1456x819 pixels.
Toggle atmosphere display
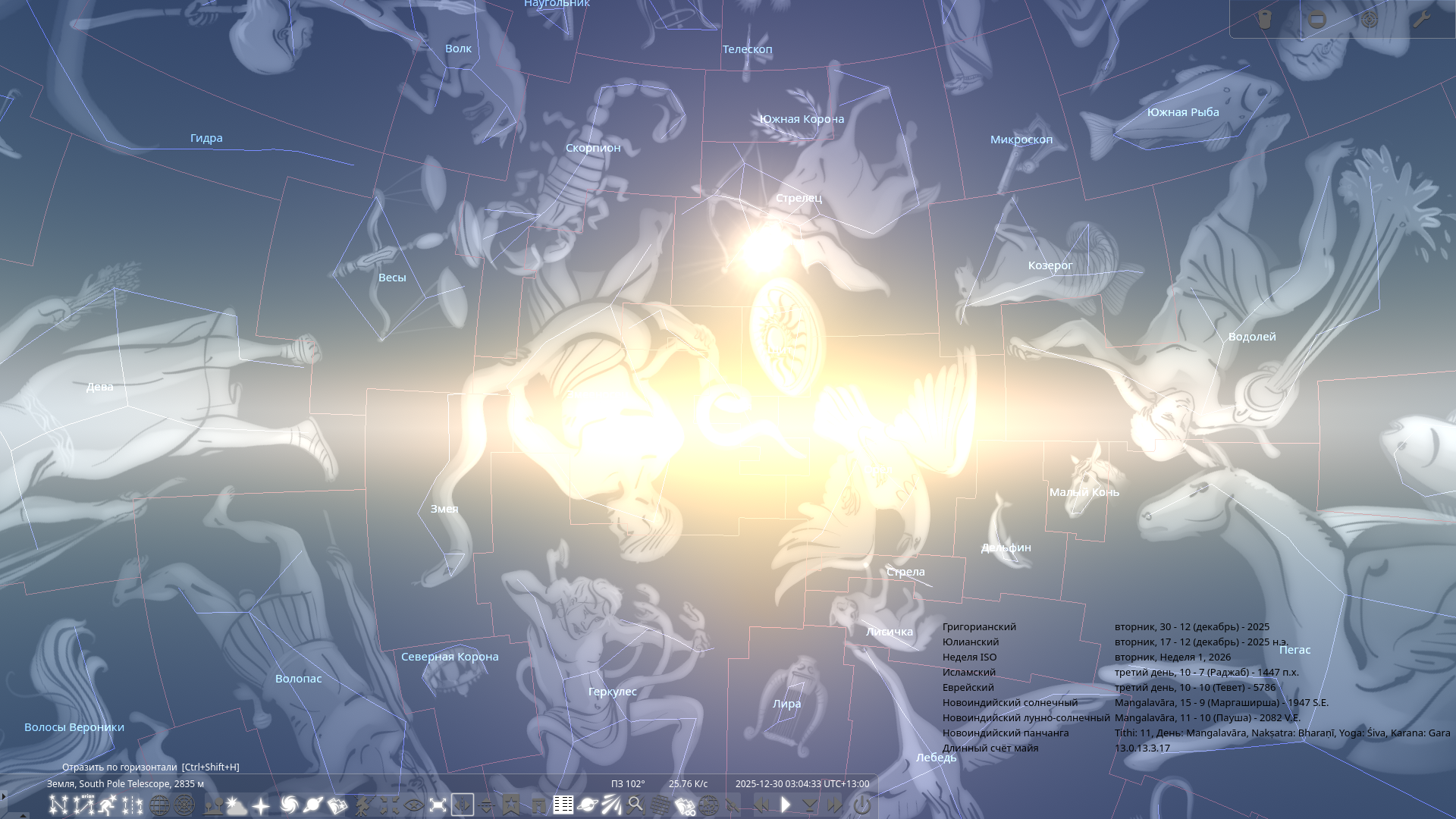[237, 805]
